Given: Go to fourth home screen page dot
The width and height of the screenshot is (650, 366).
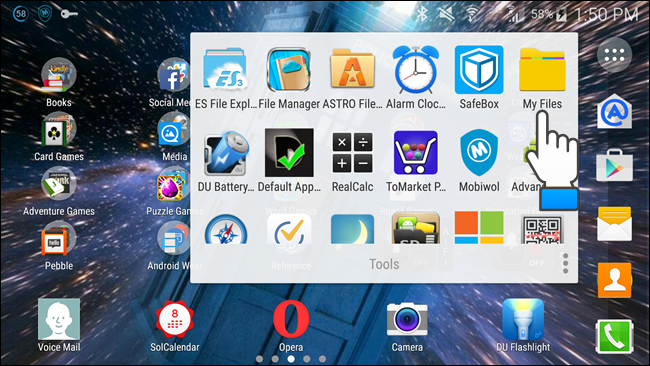Looking at the screenshot, I should (307, 359).
